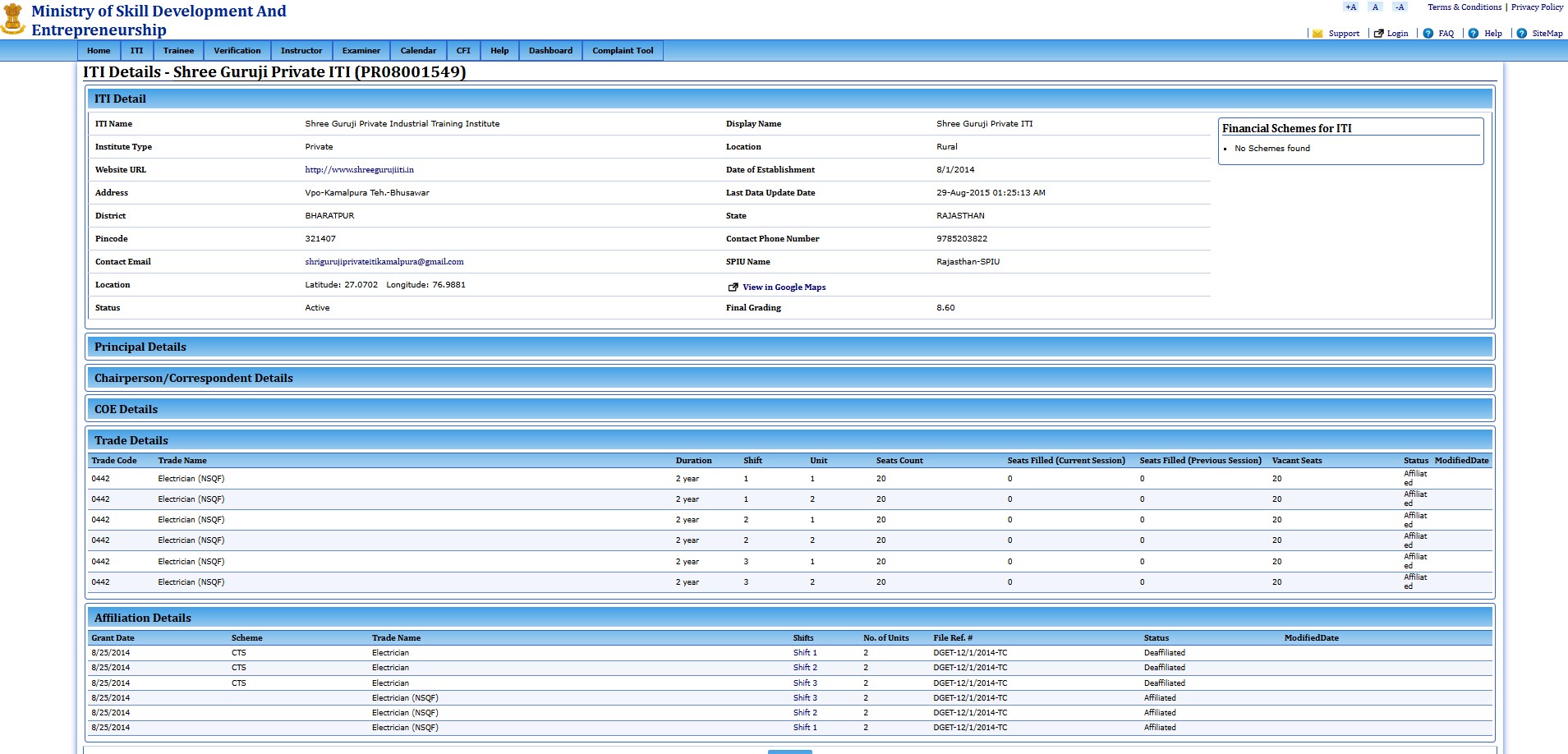Open the Privacy Policy link

[x=1537, y=7]
